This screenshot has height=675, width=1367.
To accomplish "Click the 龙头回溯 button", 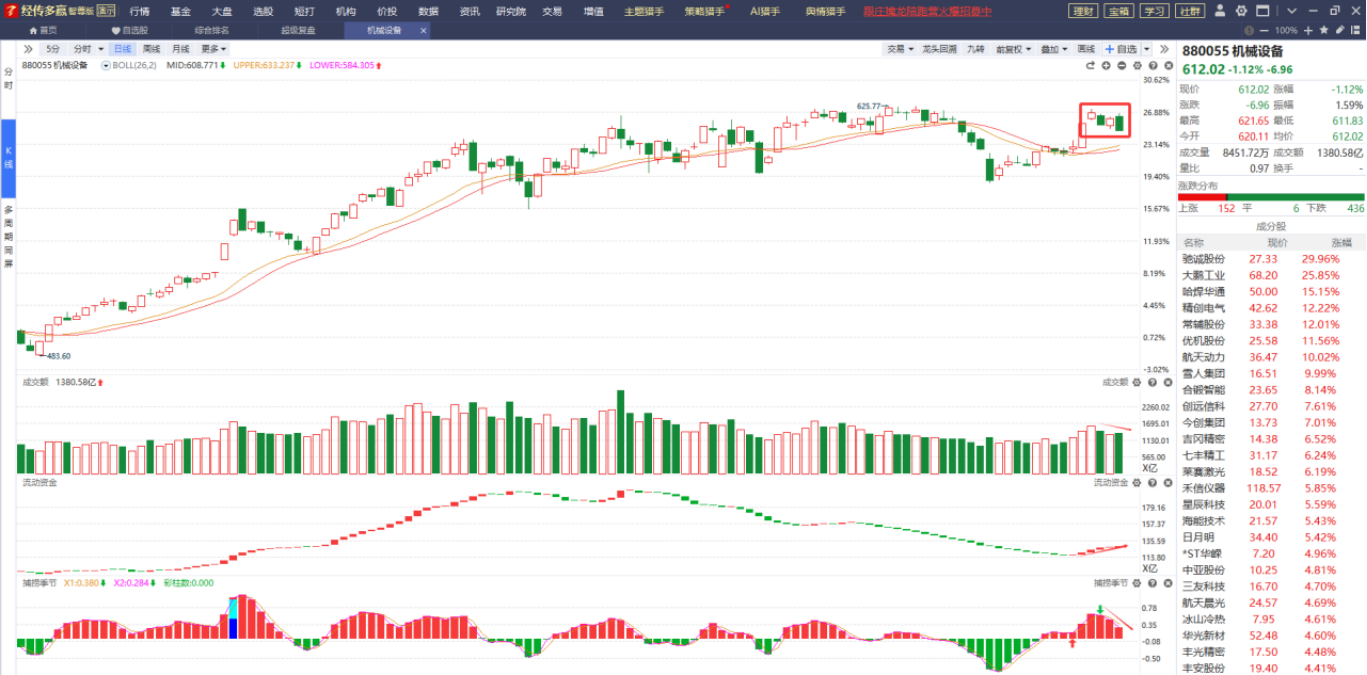I will (x=939, y=49).
